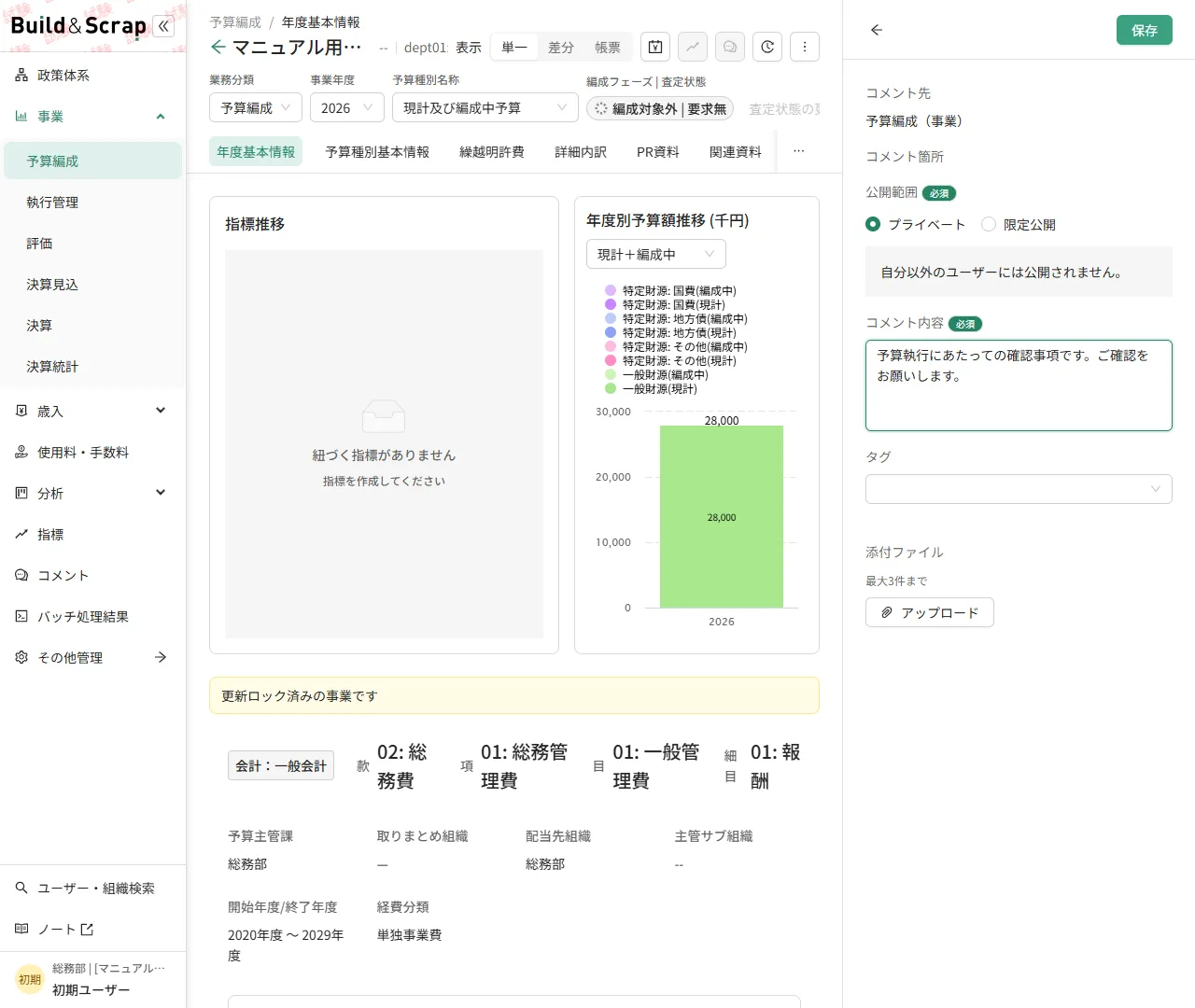Screen dimensions: 1195x1008
Task: Toggle legend 特定財源: 地方債(現計) swatch
Action: [x=611, y=332]
